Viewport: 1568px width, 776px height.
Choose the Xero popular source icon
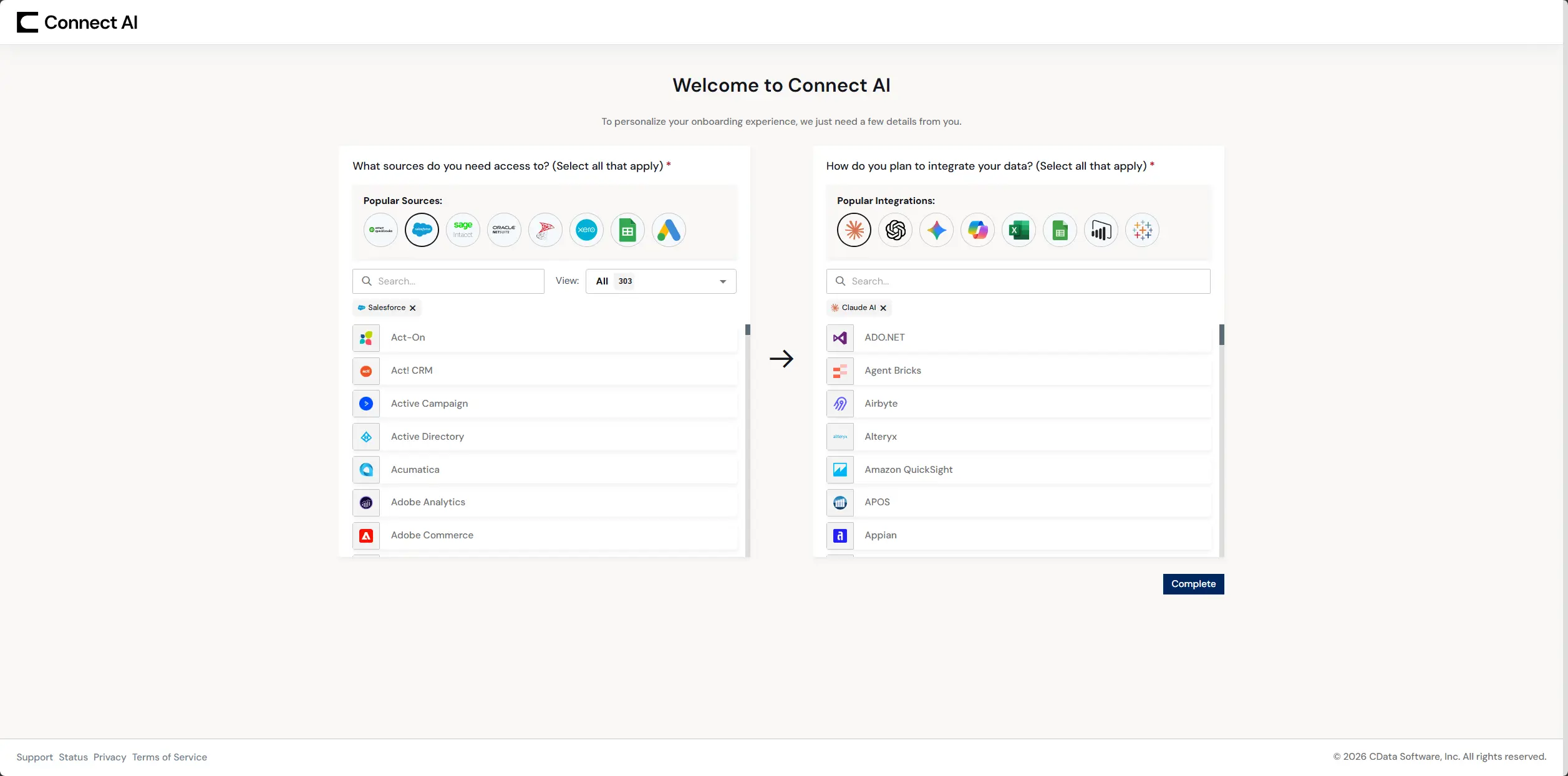point(586,230)
